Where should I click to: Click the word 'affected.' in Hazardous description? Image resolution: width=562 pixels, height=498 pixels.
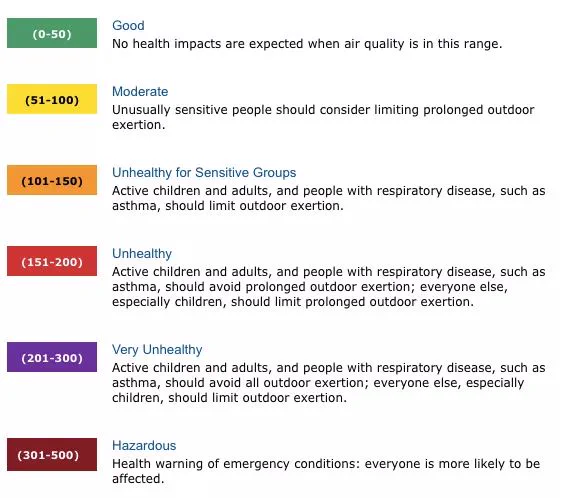click(138, 479)
